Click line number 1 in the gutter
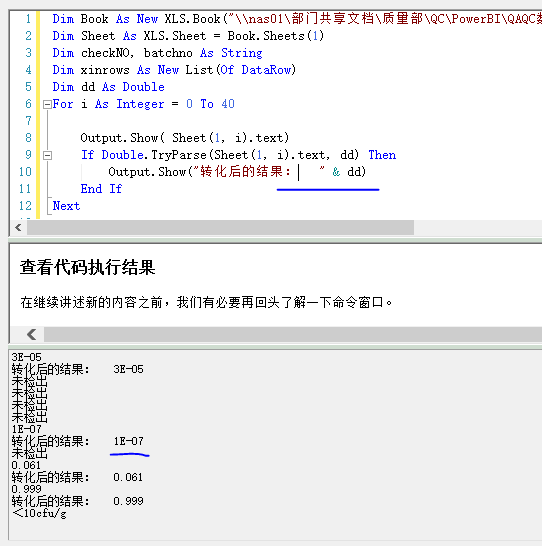 click(29, 19)
